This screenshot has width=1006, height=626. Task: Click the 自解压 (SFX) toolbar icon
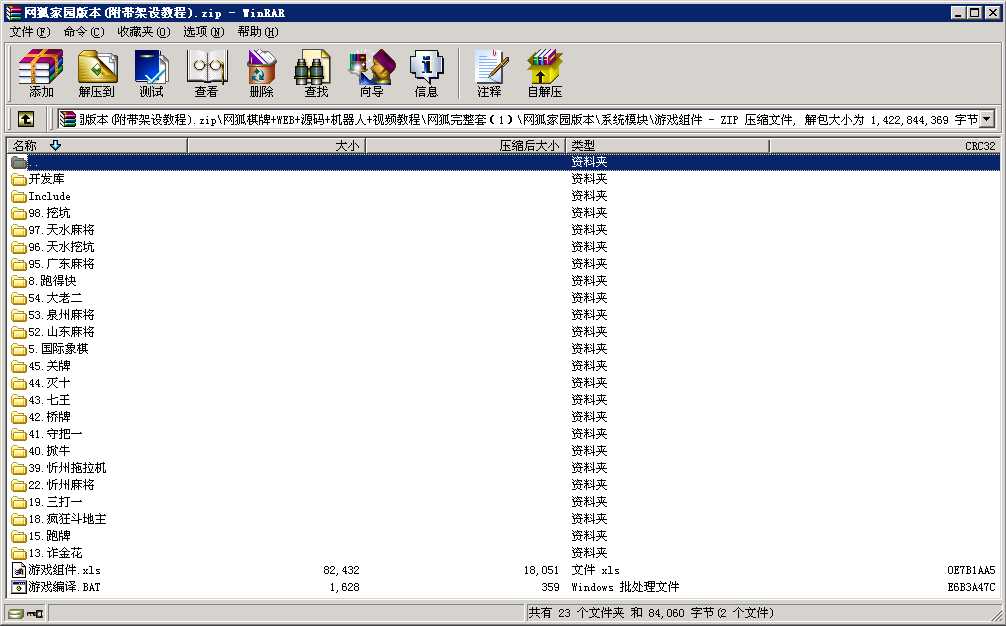pos(545,73)
